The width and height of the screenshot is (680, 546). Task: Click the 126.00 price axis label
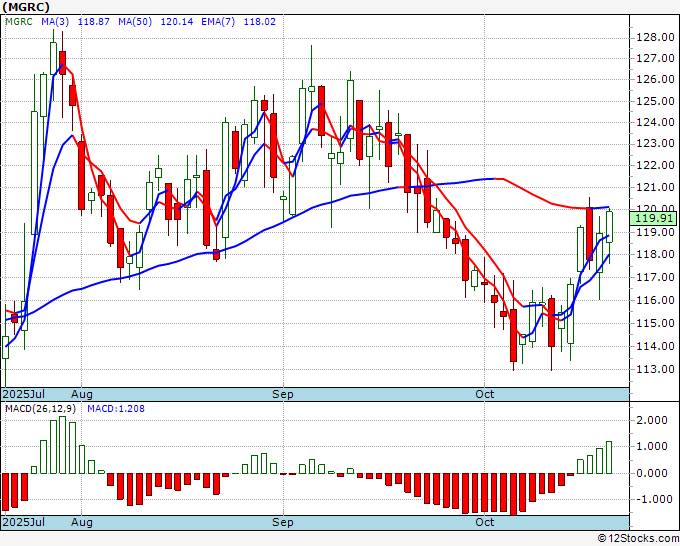[x=655, y=79]
